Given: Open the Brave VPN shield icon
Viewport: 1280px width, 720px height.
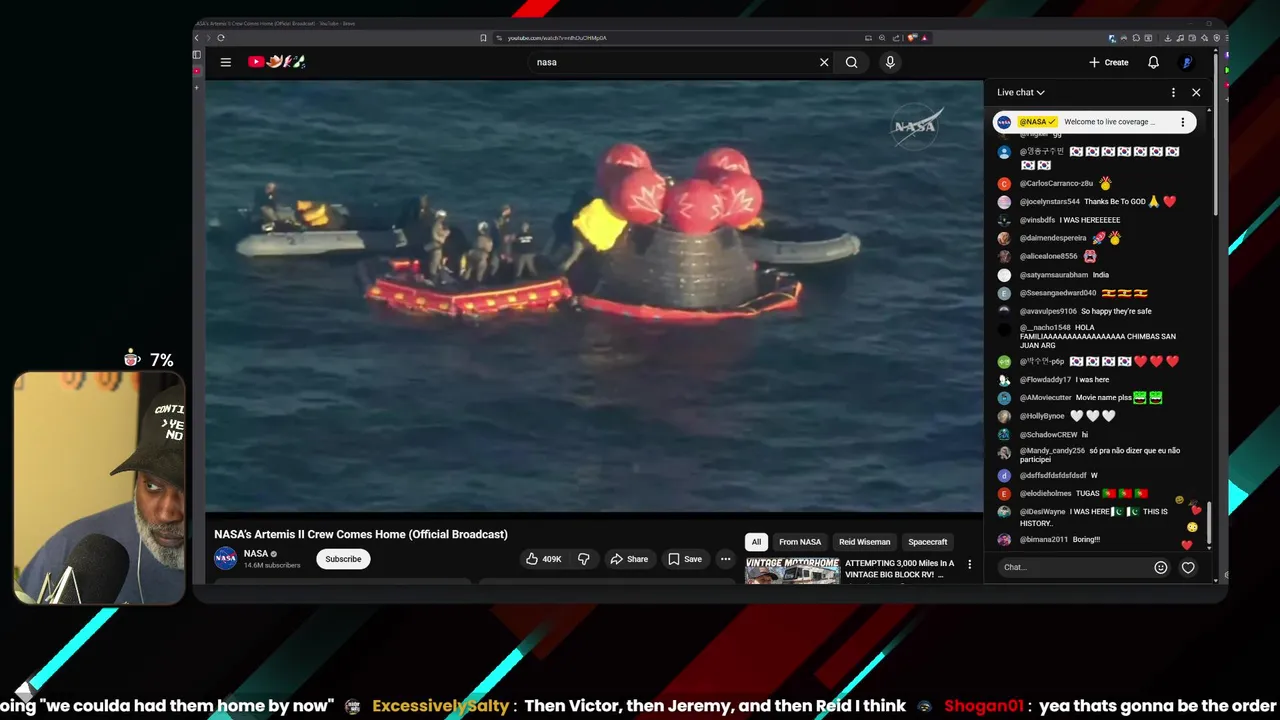Looking at the screenshot, I should coord(1216,38).
